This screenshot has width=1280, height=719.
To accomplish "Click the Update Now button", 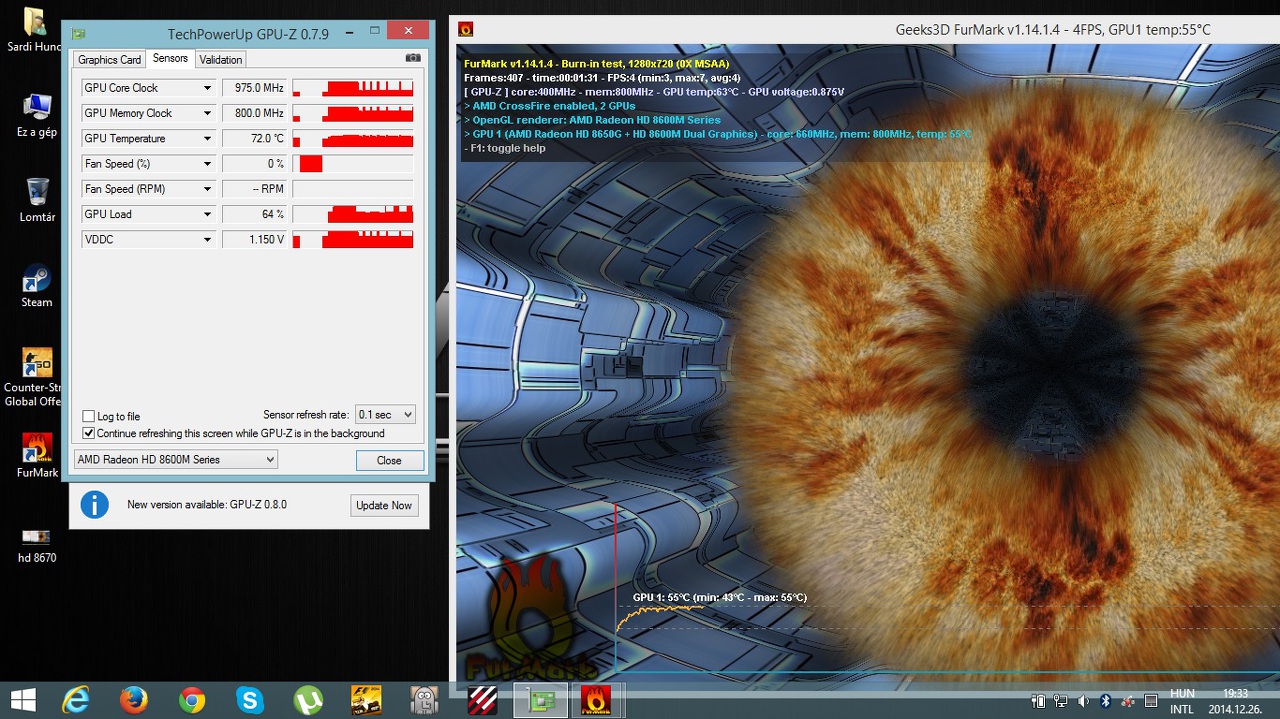I will point(384,505).
